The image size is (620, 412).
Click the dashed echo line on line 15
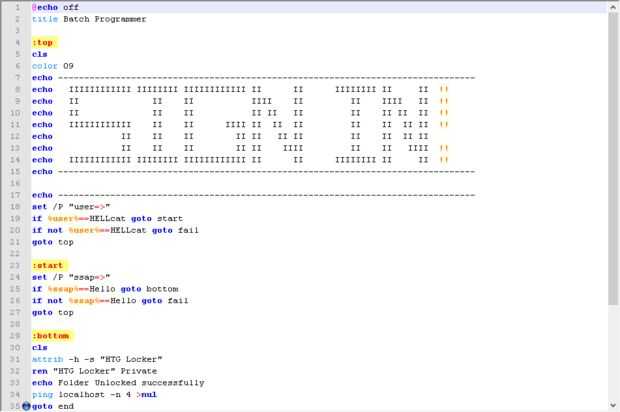(253, 172)
